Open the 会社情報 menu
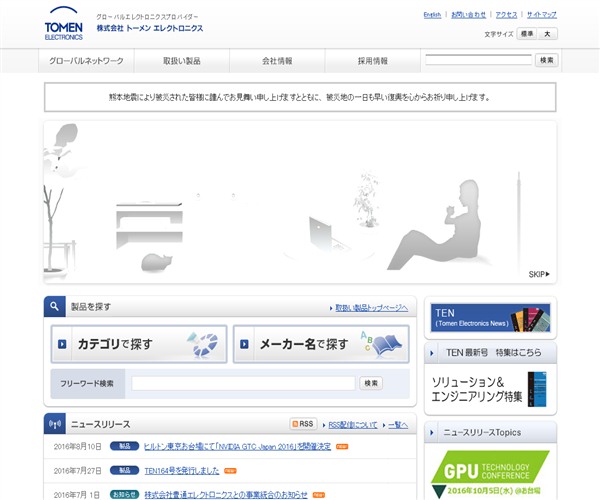 (277, 61)
